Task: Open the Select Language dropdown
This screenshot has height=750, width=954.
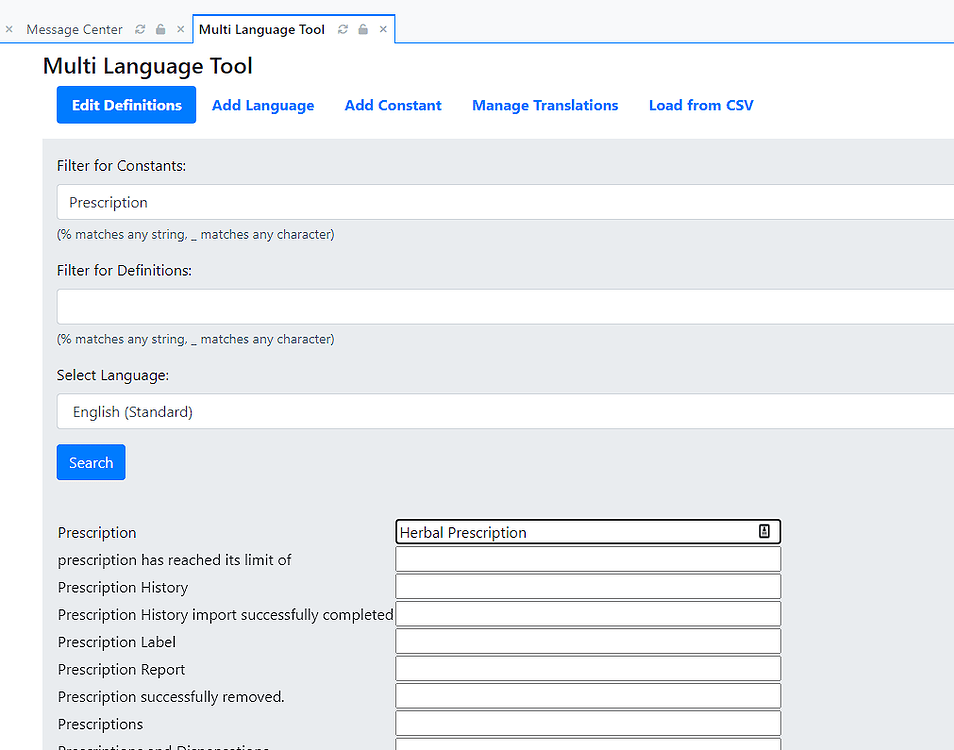Action: [x=500, y=411]
